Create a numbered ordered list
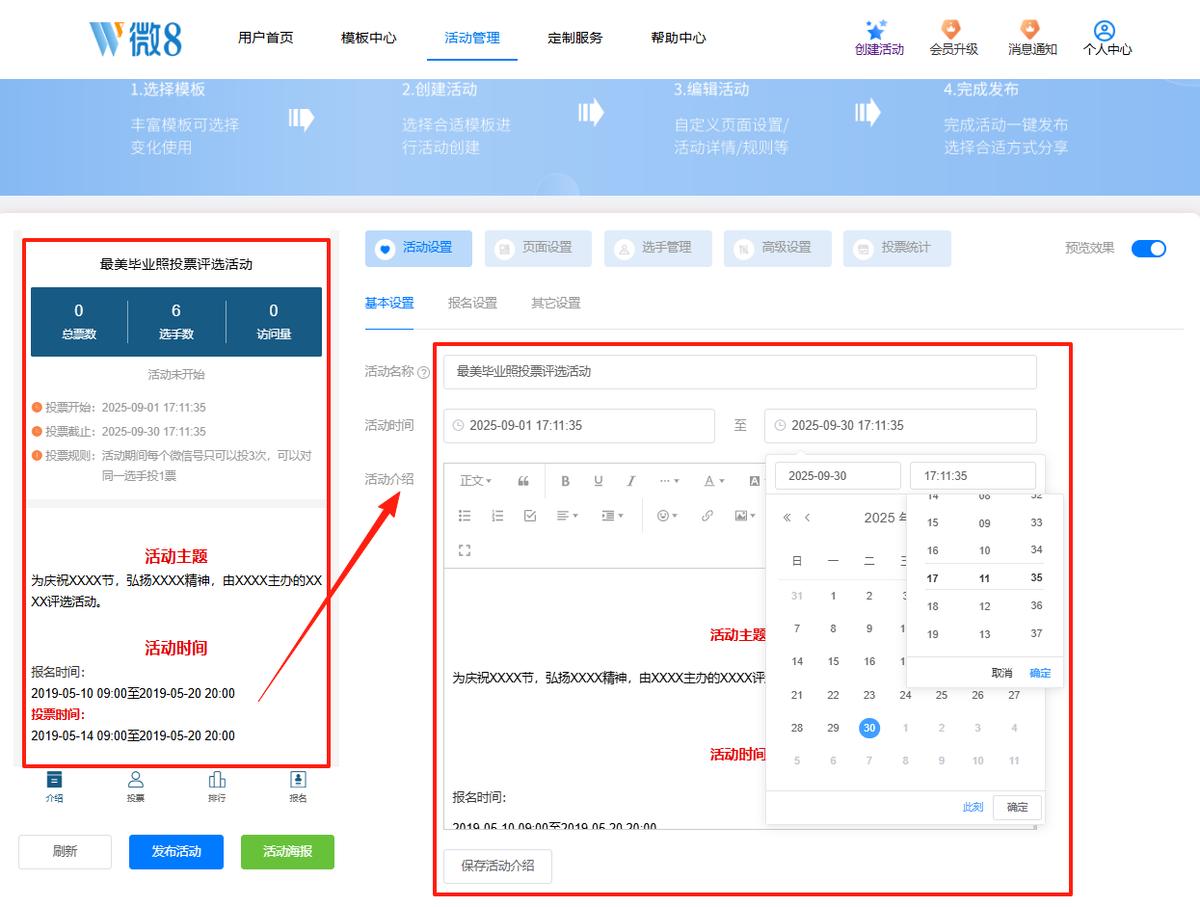The width and height of the screenshot is (1200, 907). (x=497, y=516)
